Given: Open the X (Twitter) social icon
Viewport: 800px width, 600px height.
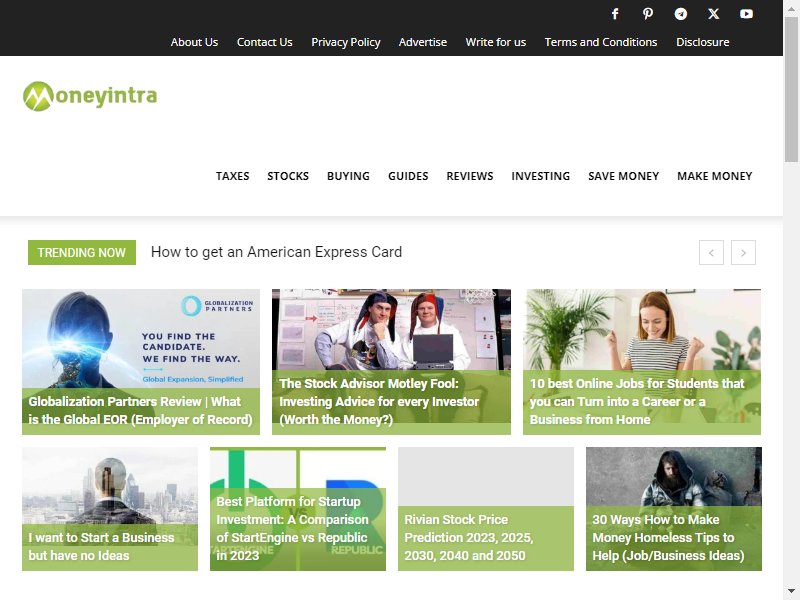Looking at the screenshot, I should click(x=714, y=14).
